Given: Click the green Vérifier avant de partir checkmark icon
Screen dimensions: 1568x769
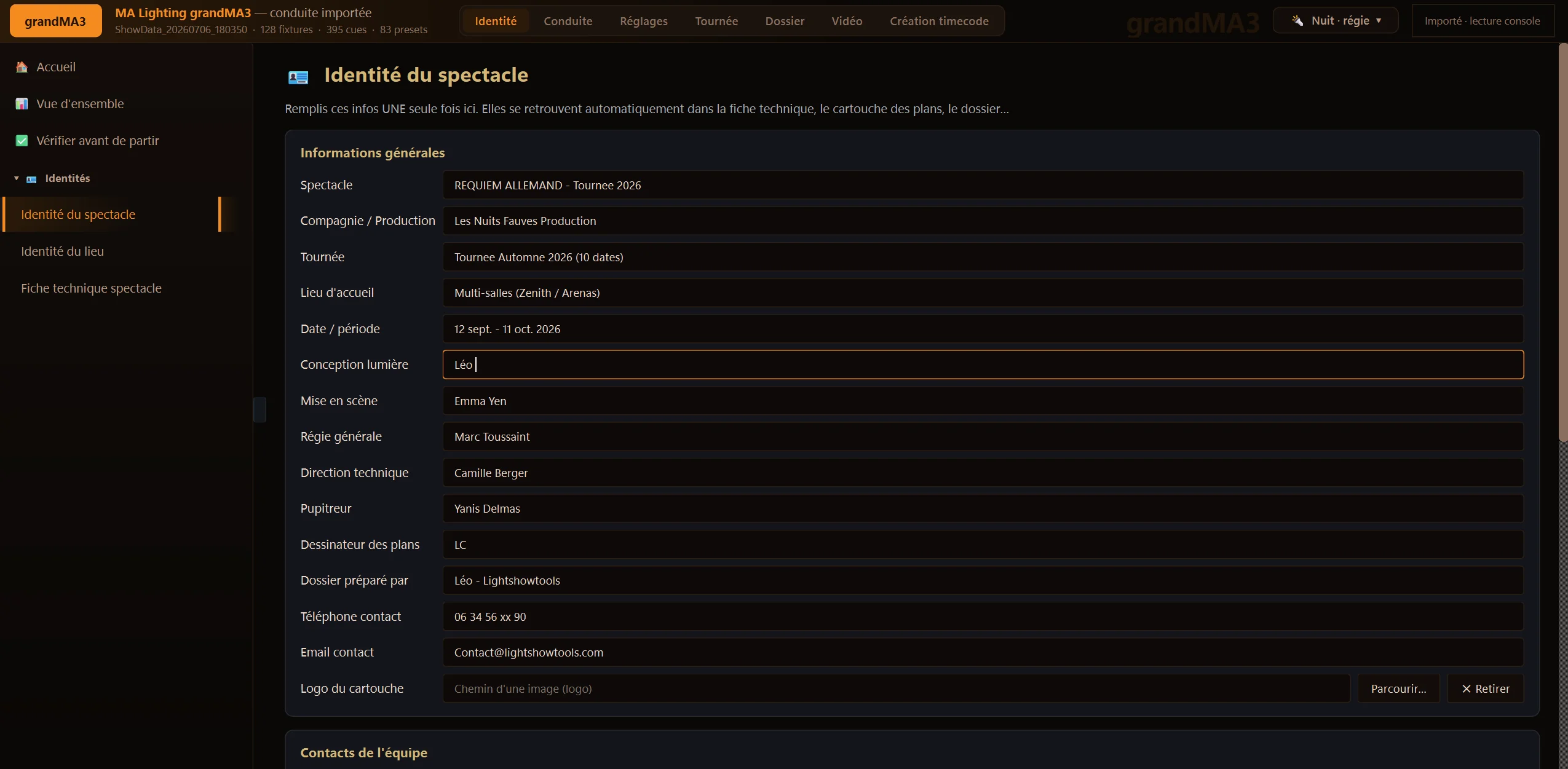Looking at the screenshot, I should click(x=22, y=141).
